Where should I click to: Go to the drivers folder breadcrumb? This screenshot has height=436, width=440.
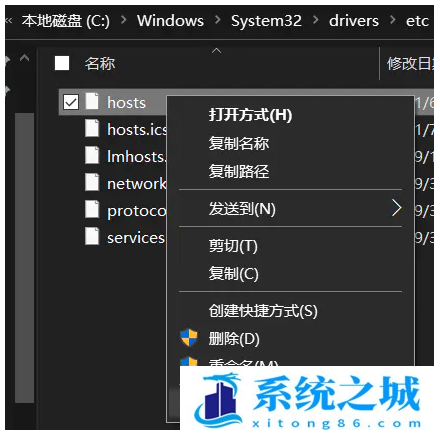[354, 21]
